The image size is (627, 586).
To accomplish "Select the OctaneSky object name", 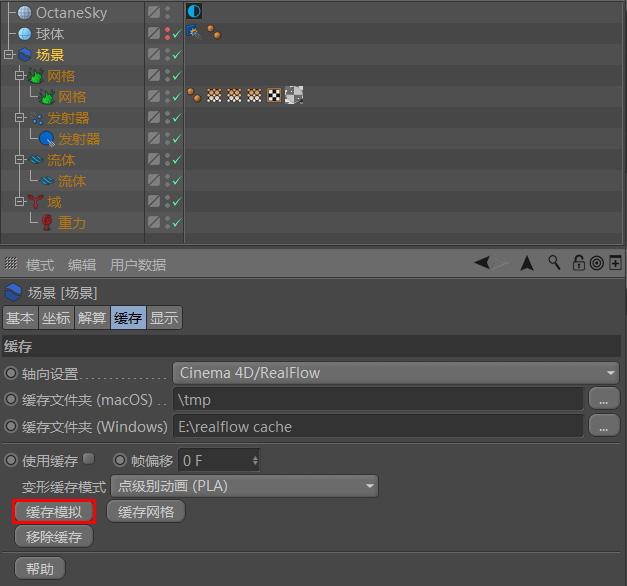I will 72,13.
